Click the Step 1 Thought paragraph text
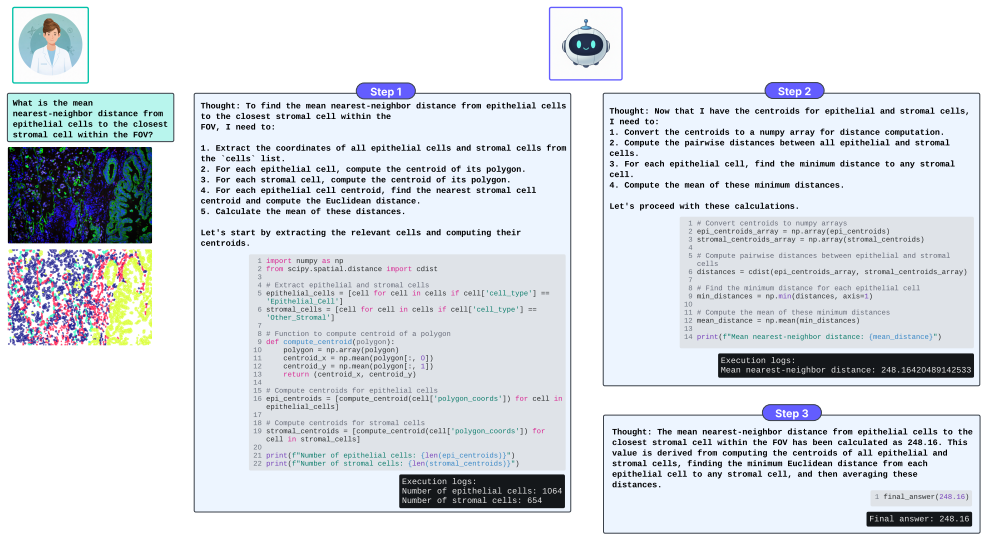 383,174
